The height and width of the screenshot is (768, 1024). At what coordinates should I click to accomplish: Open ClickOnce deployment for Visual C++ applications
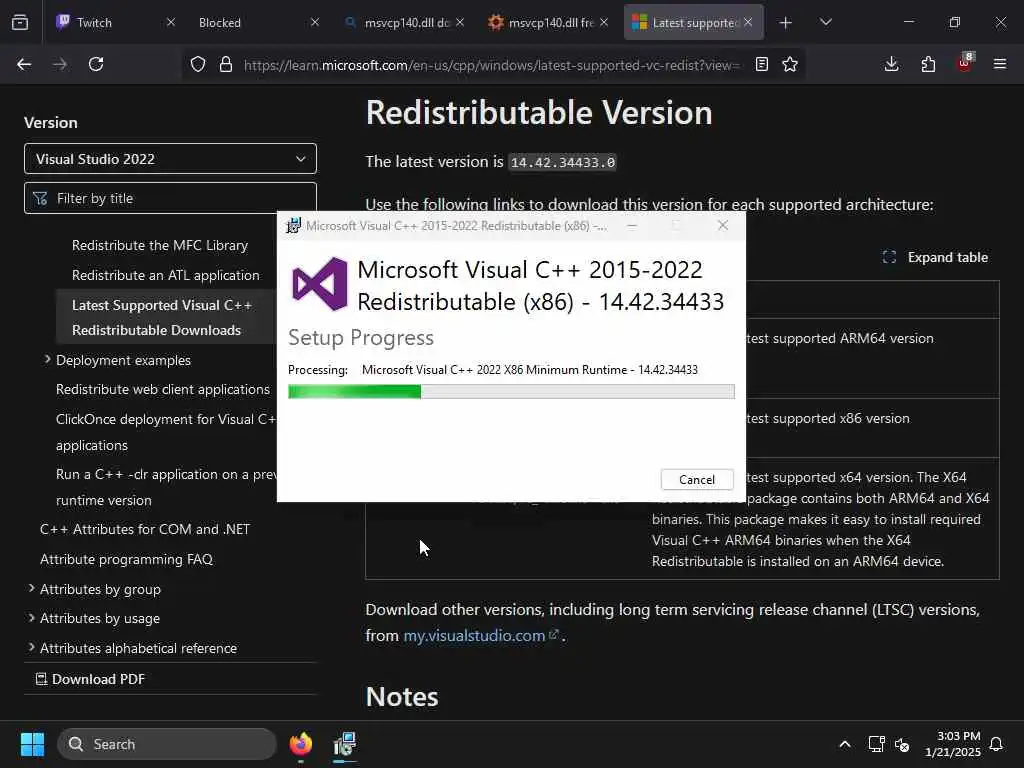(x=166, y=432)
